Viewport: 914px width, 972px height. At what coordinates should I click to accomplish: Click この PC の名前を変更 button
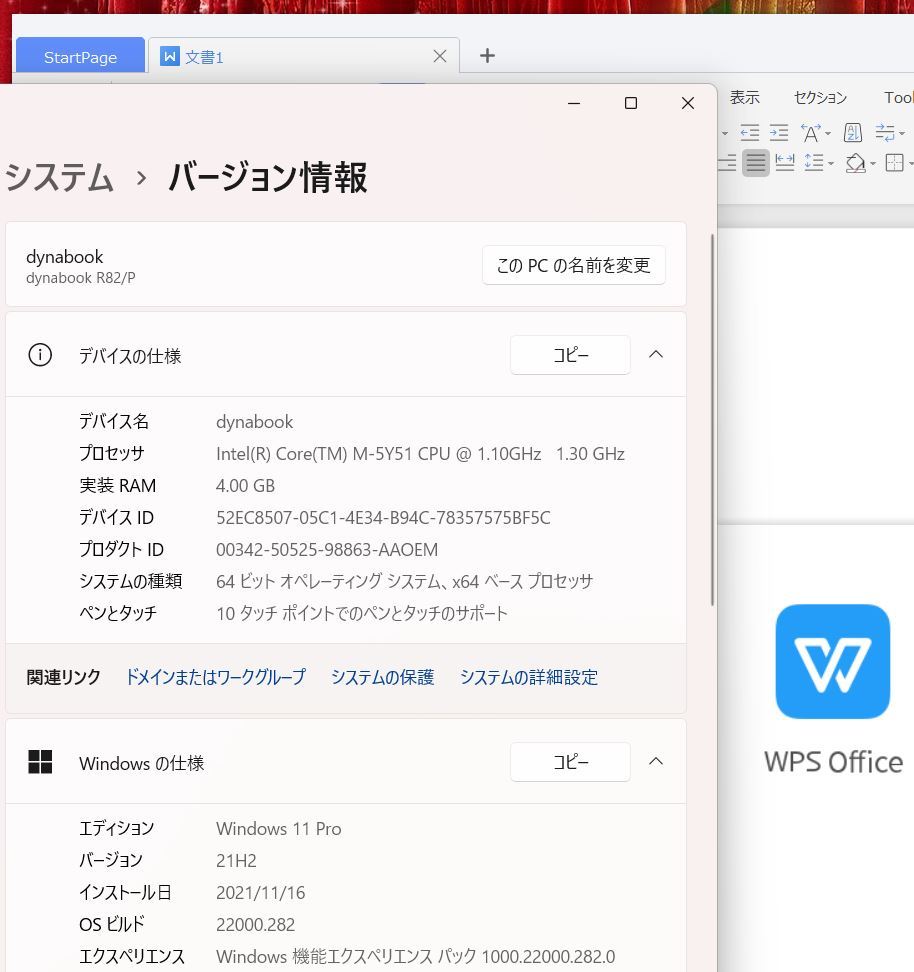574,265
